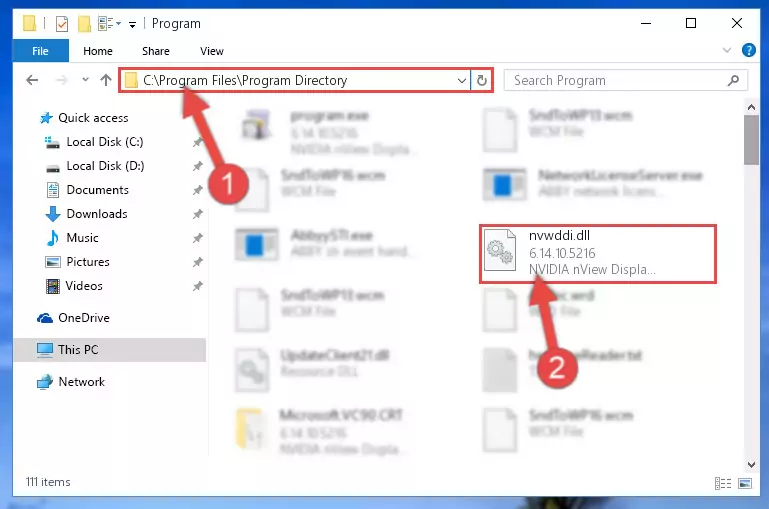769x509 pixels.
Task: Click the Forward navigation arrow
Action: point(62,80)
